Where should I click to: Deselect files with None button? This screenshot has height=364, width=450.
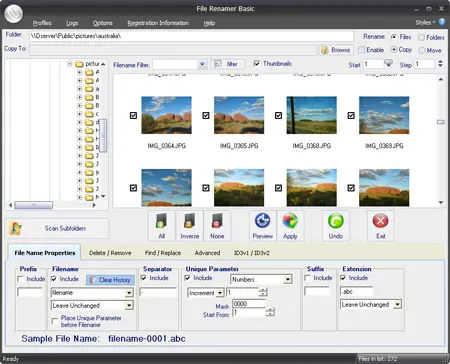tap(217, 226)
